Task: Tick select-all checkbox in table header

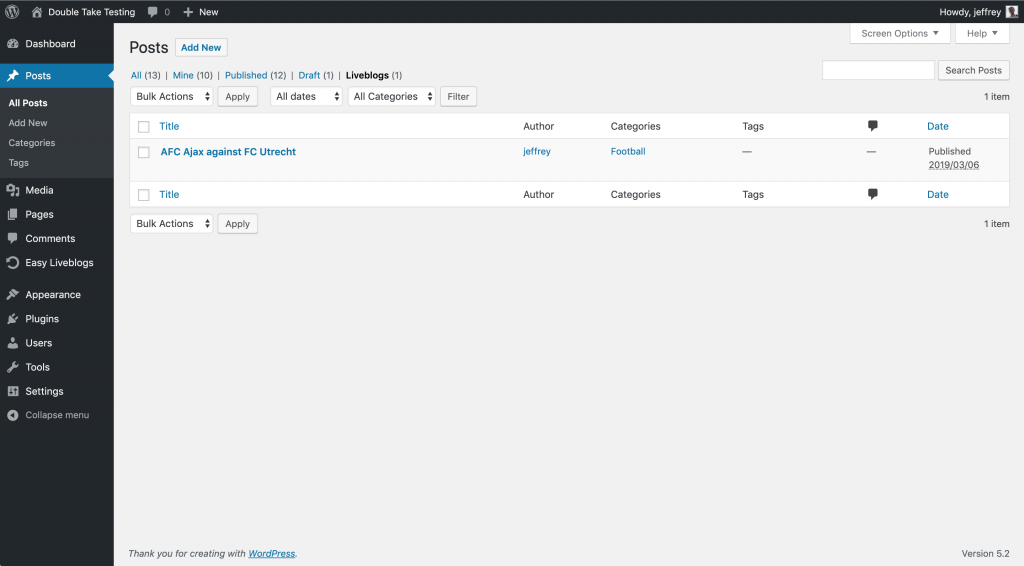Action: click(144, 127)
